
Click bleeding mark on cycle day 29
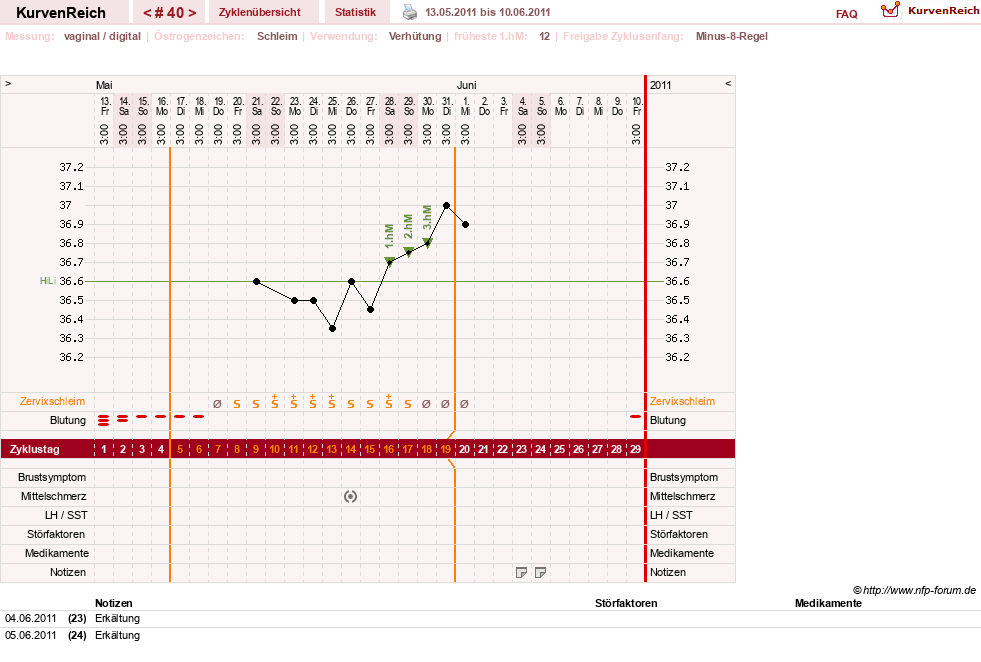point(636,416)
